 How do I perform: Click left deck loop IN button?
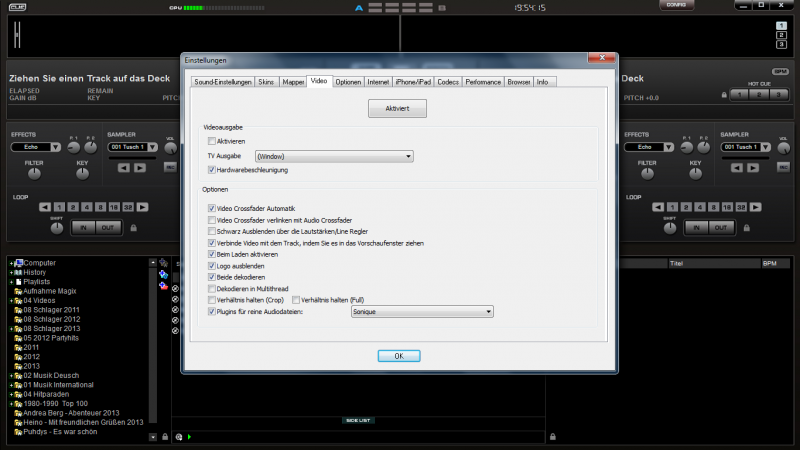[83, 228]
